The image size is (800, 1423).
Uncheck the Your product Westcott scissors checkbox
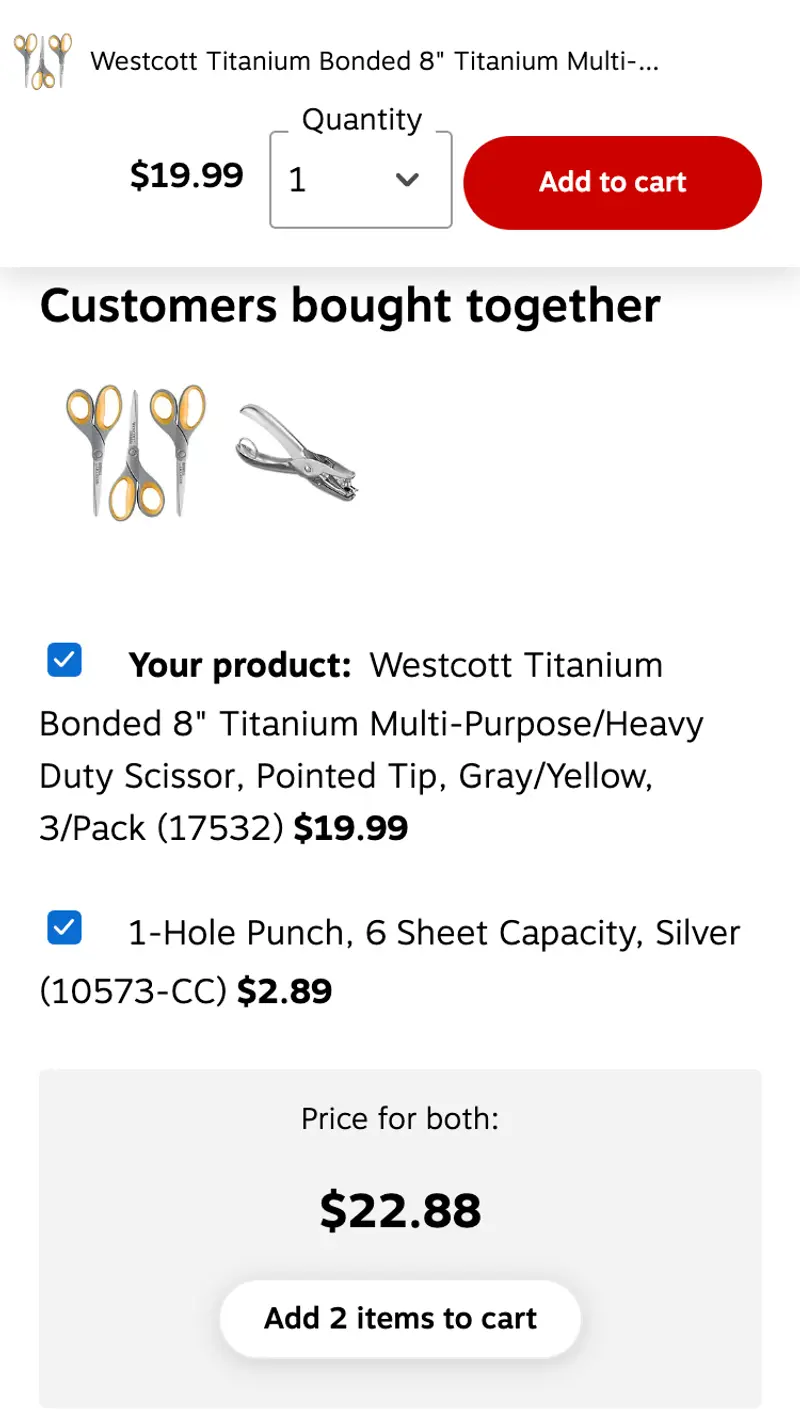65,660
